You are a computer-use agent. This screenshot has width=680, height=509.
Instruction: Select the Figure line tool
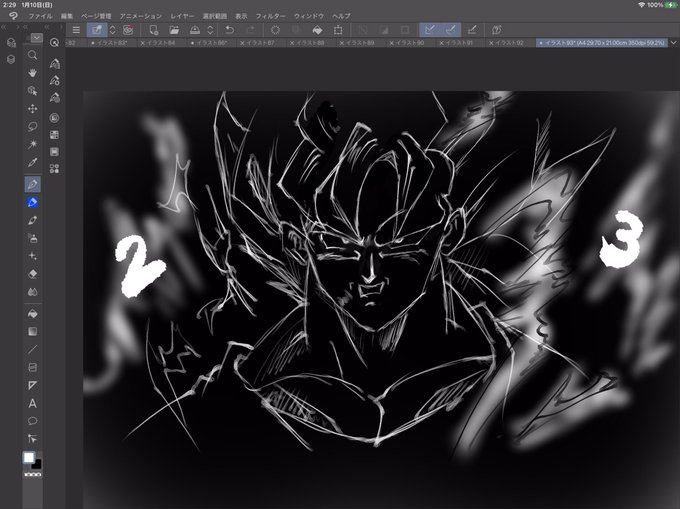[x=33, y=349]
